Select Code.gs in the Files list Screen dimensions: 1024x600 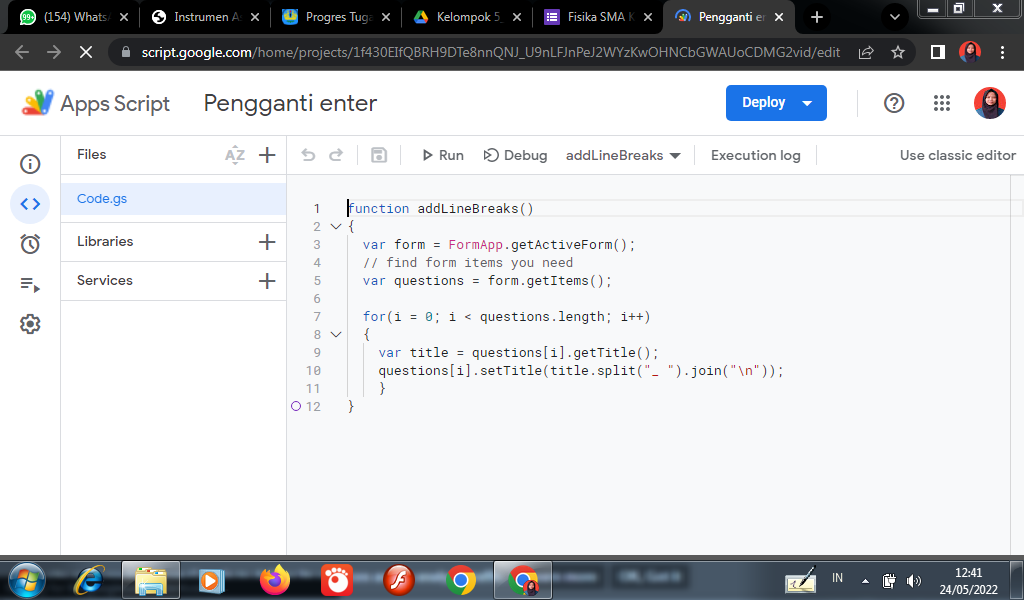[102, 199]
